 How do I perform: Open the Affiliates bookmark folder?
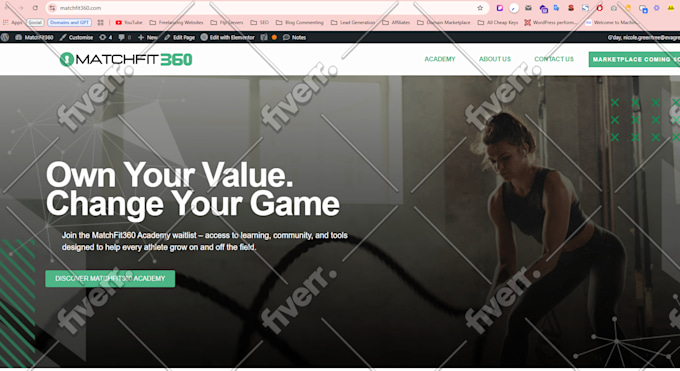pos(396,22)
